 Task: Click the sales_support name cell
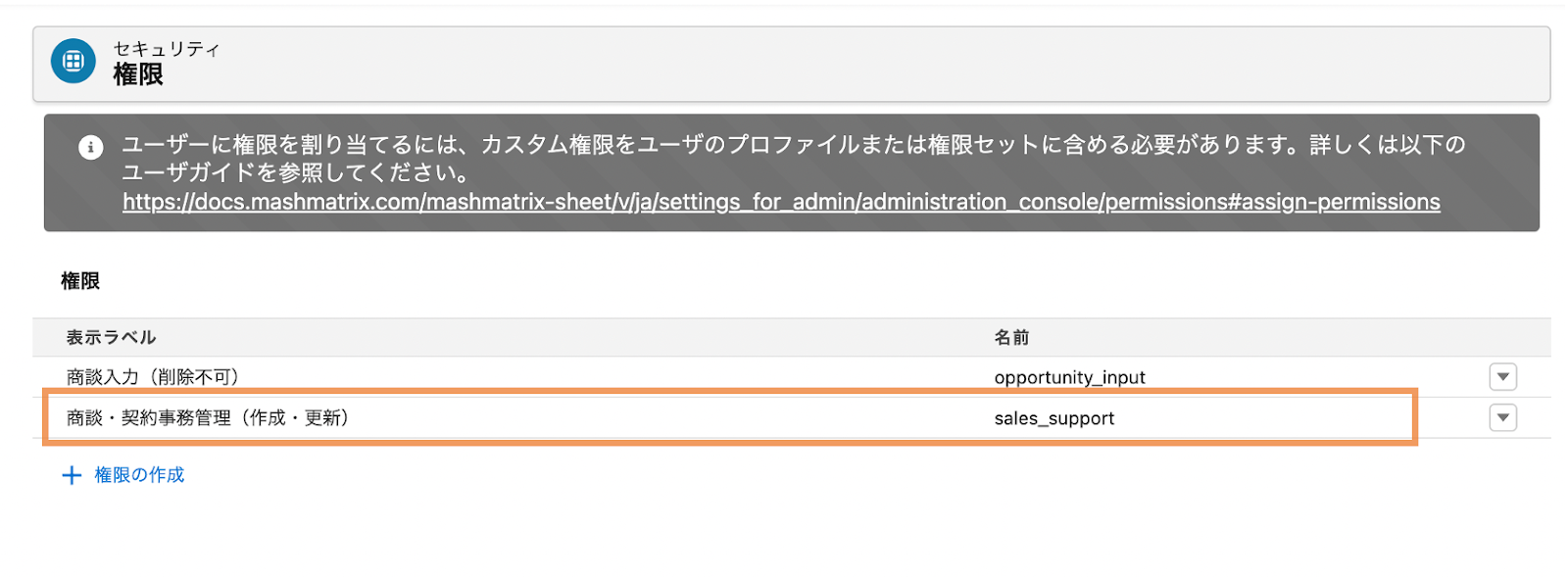(1054, 418)
